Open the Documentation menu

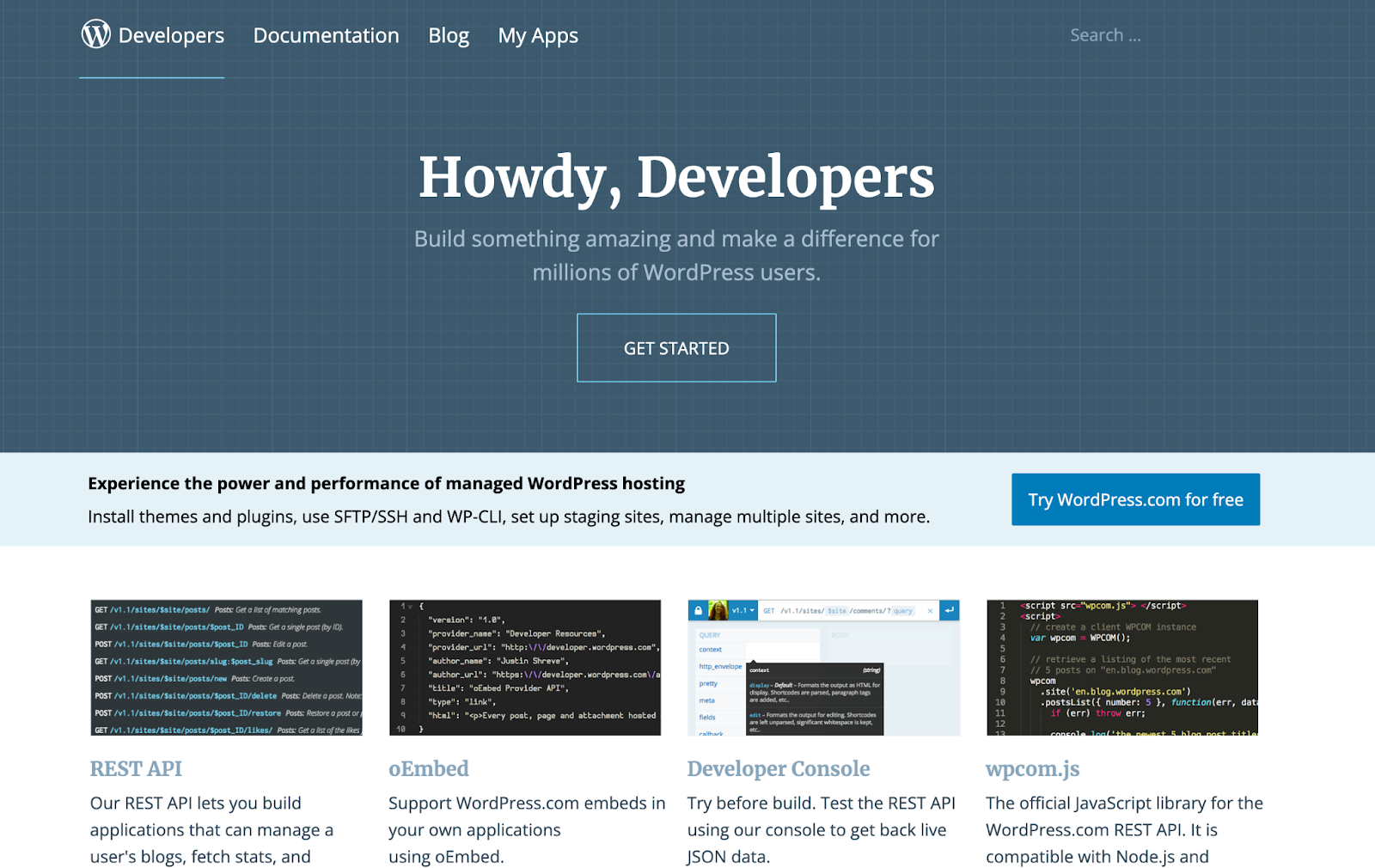tap(326, 35)
